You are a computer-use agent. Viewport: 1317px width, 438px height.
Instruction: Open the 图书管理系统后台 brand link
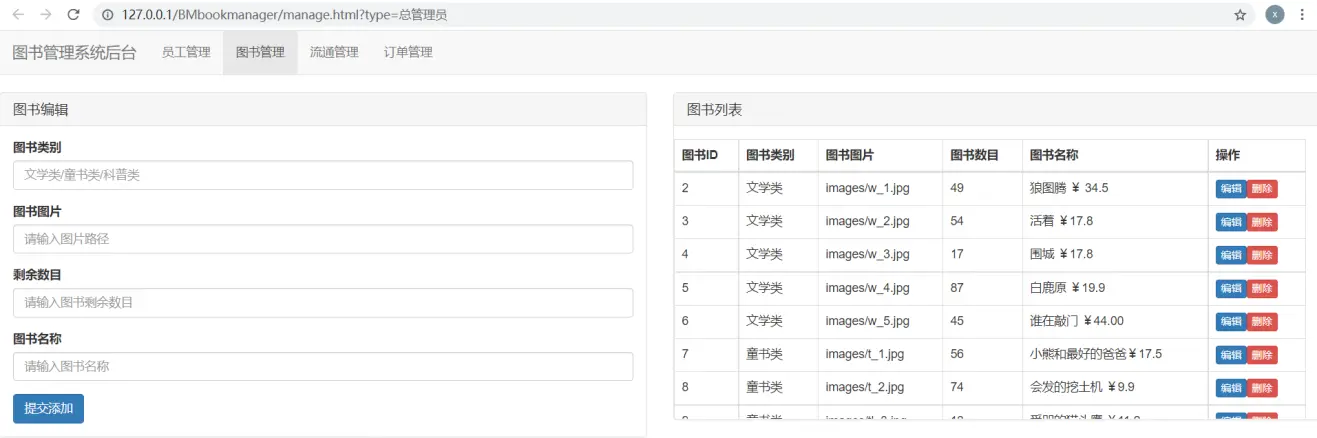[x=74, y=52]
